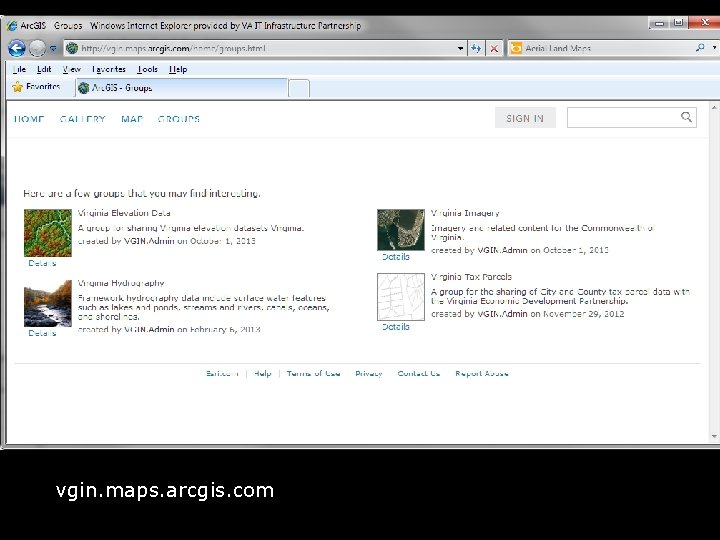Viewport: 720px width, 540px height.
Task: Click the Internet Explorer title bar icon
Action: [12, 26]
